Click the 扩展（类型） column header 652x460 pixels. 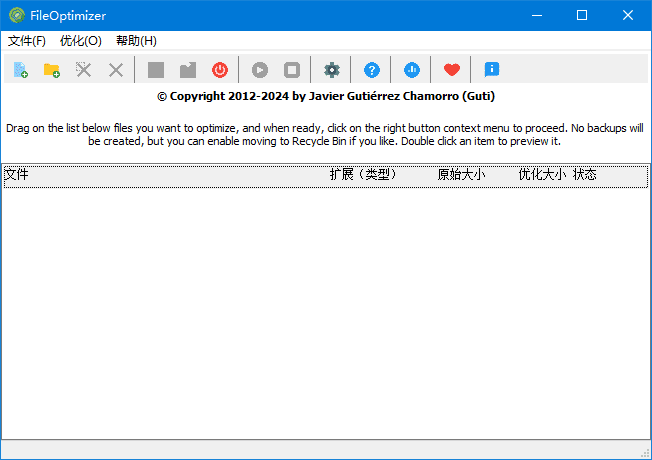click(364, 175)
